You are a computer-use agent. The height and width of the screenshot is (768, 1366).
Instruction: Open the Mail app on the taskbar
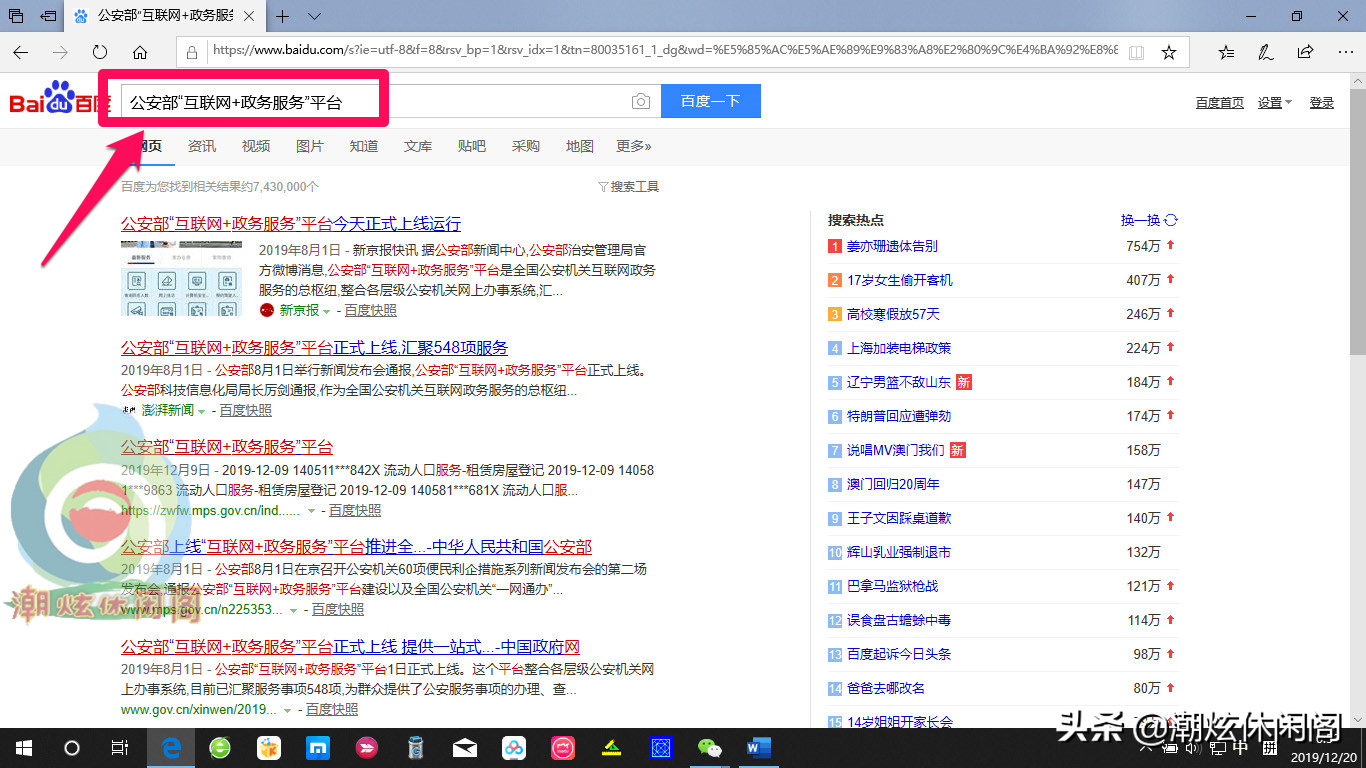(465, 747)
